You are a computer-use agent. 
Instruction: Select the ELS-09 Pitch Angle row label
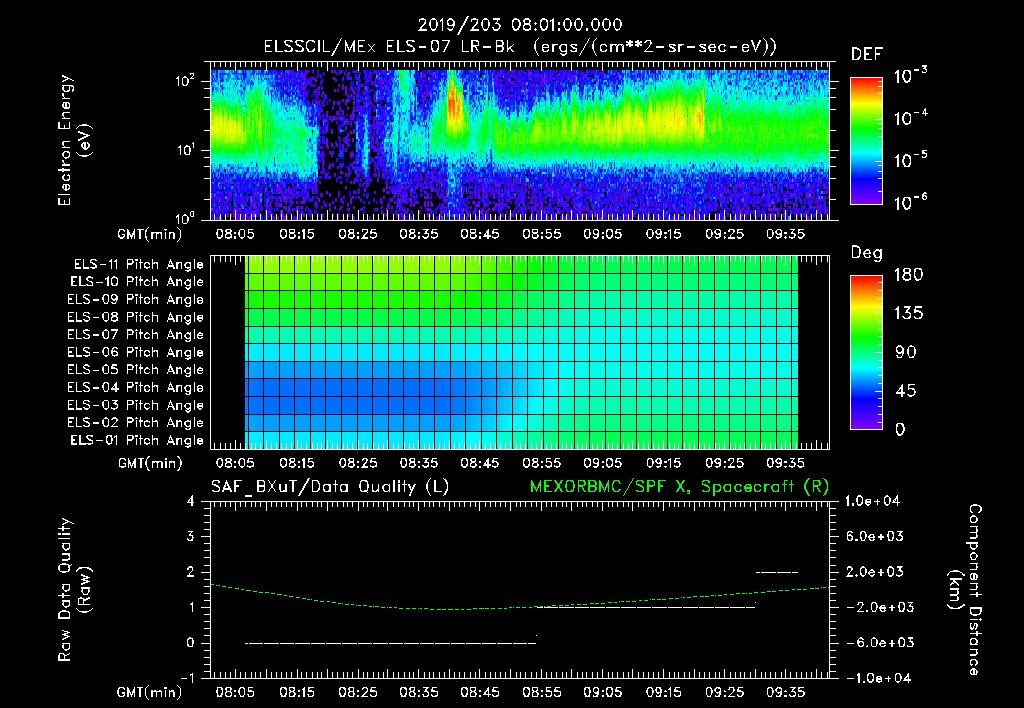click(136, 300)
